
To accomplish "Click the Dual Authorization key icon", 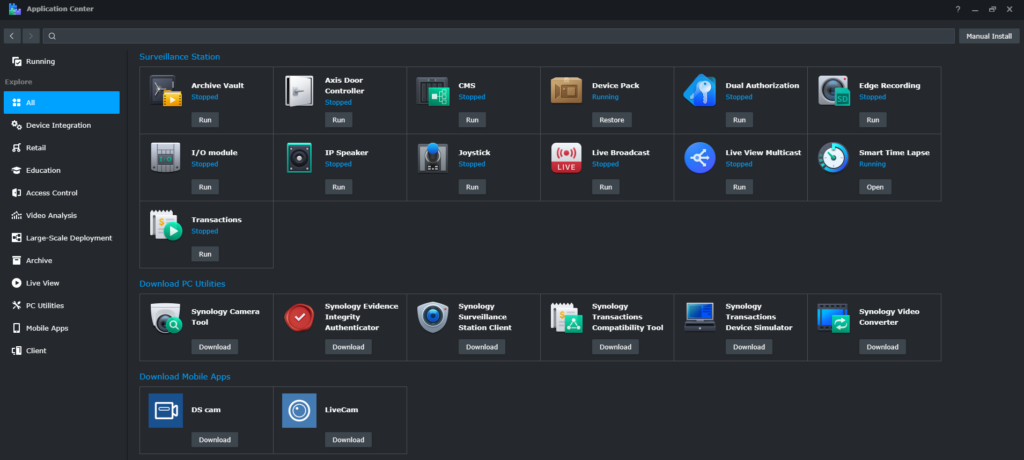I will (699, 91).
